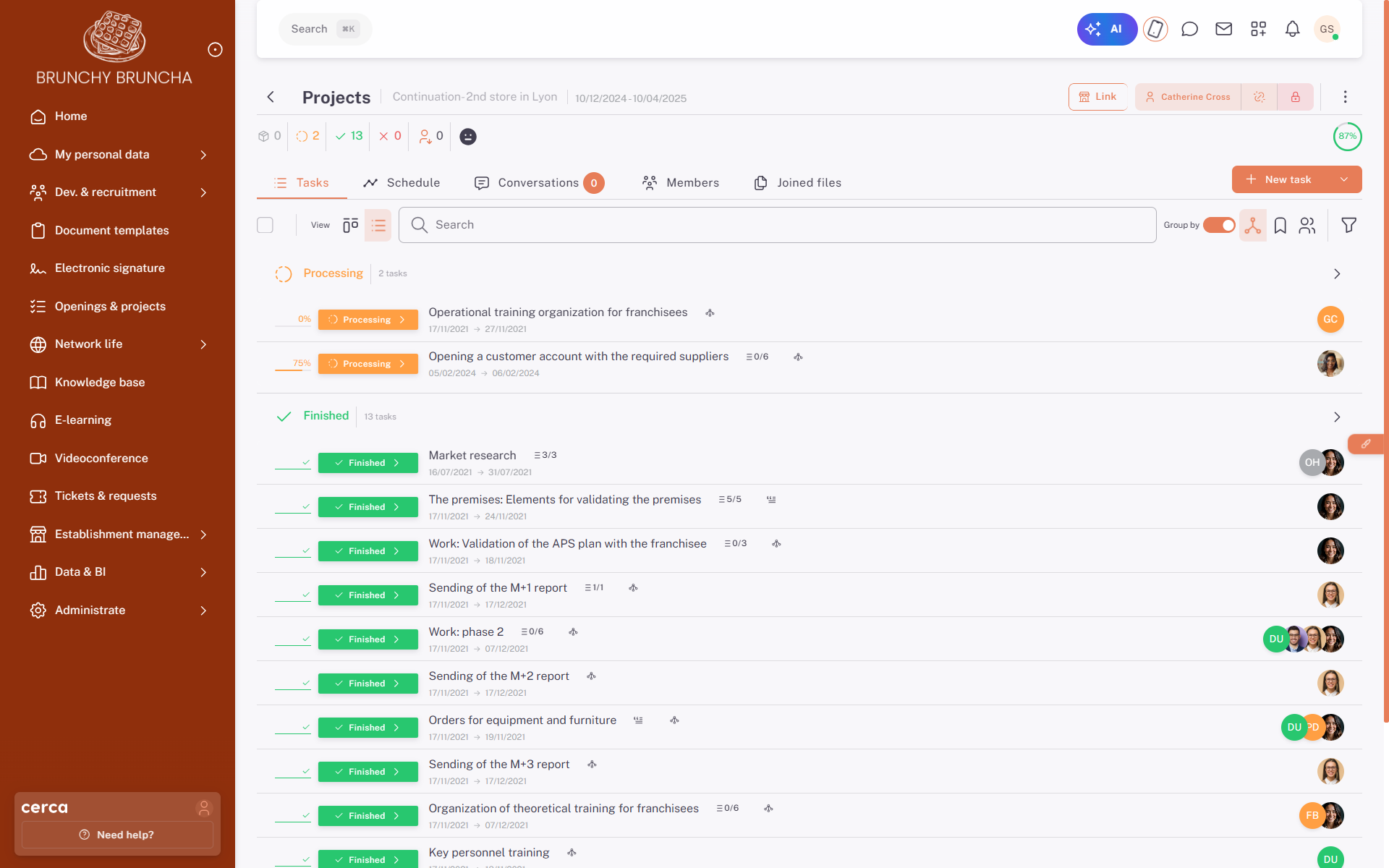Screen dimensions: 1389x868
Task: Click the filter funnel icon
Action: 1348,225
